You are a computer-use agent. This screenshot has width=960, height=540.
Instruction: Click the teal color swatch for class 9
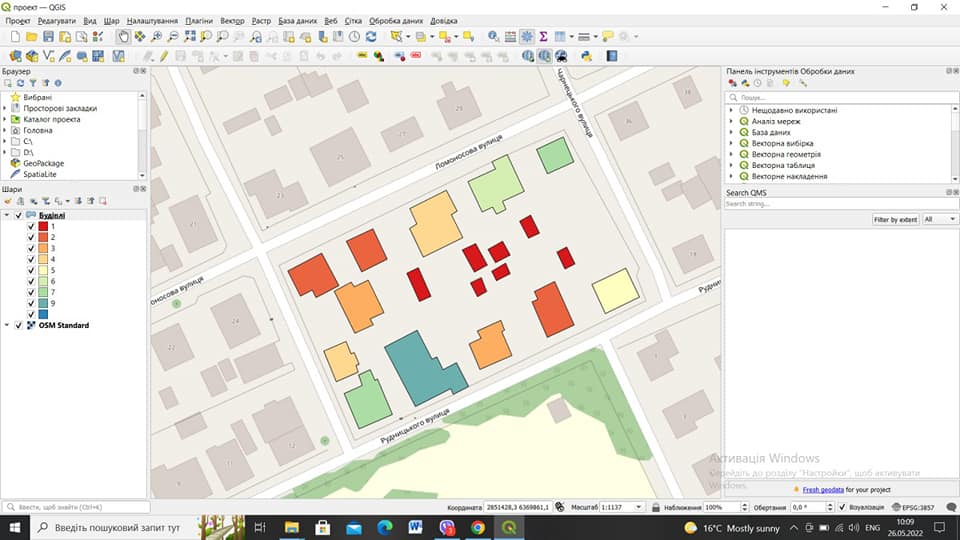(43, 303)
